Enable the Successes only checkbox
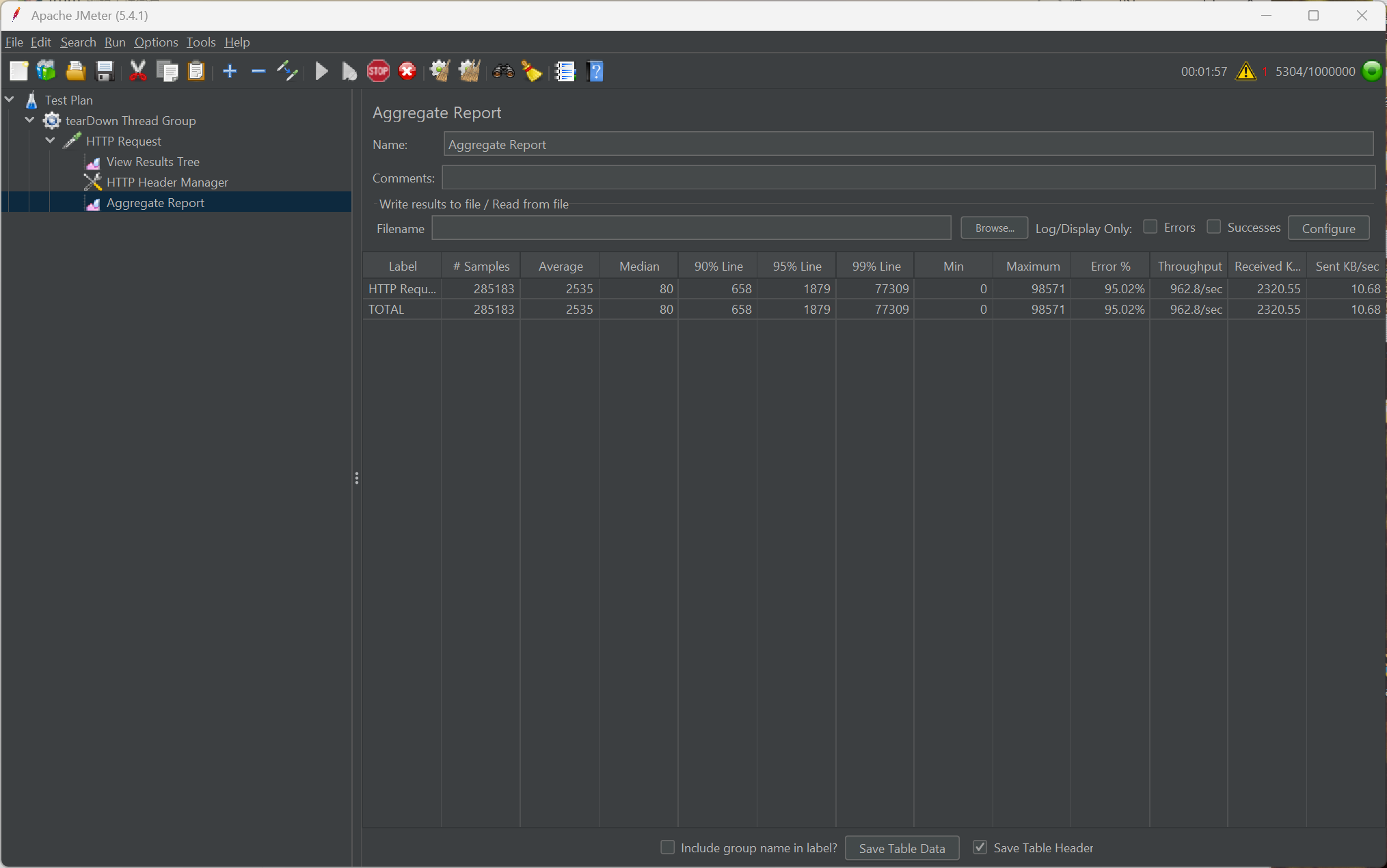Screen dimensions: 1387x868 pyautogui.click(x=1214, y=227)
